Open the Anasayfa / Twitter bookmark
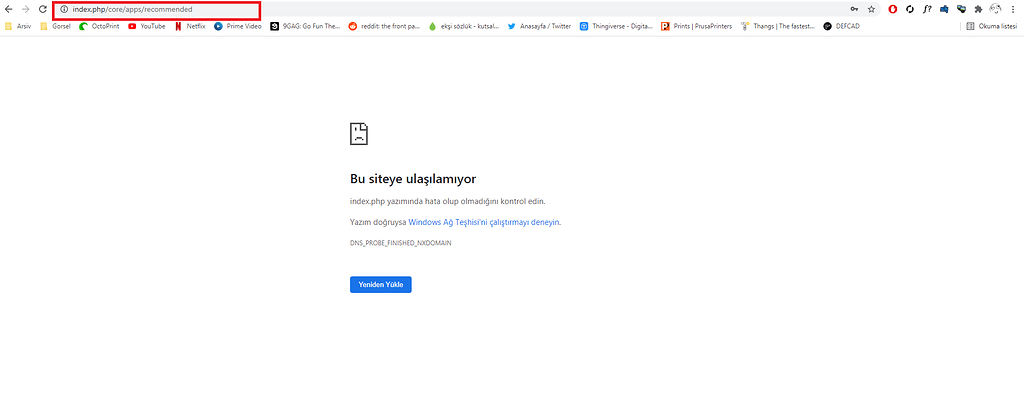Screen dimensions: 1024x398 click(539, 27)
